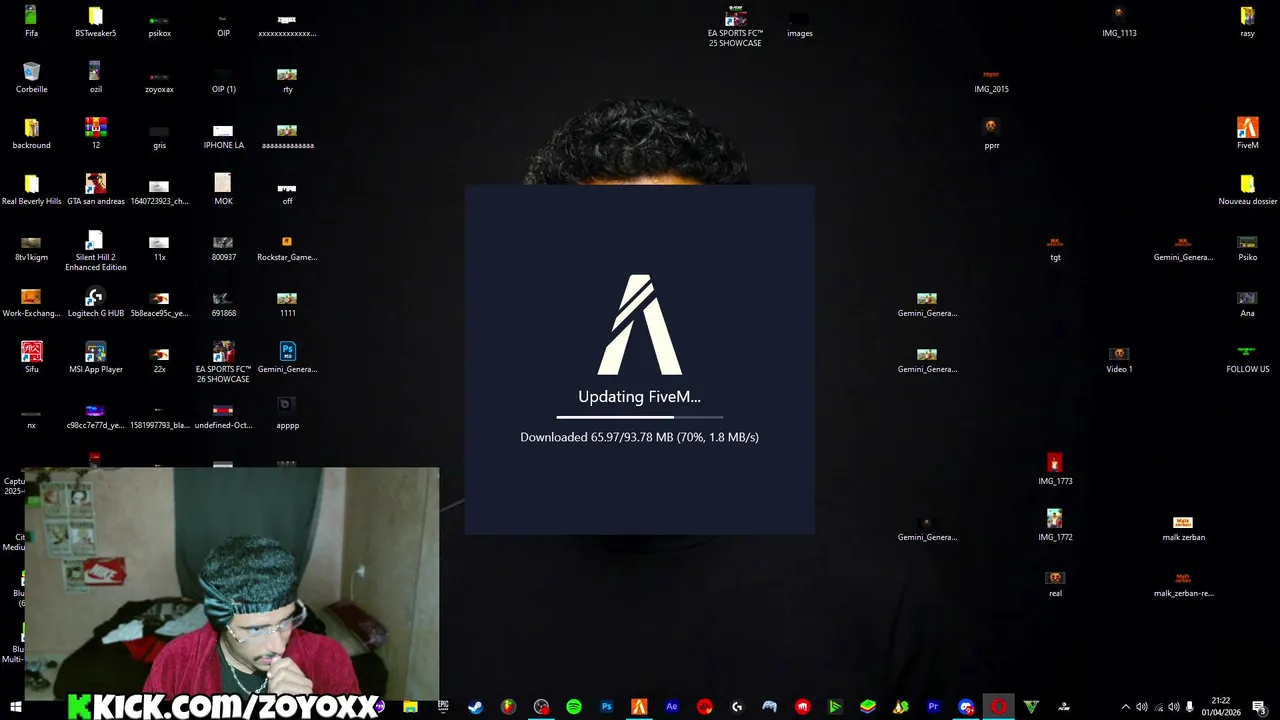Screen dimensions: 1280x720
Task: Click the webcam overlay video
Action: [x=232, y=583]
